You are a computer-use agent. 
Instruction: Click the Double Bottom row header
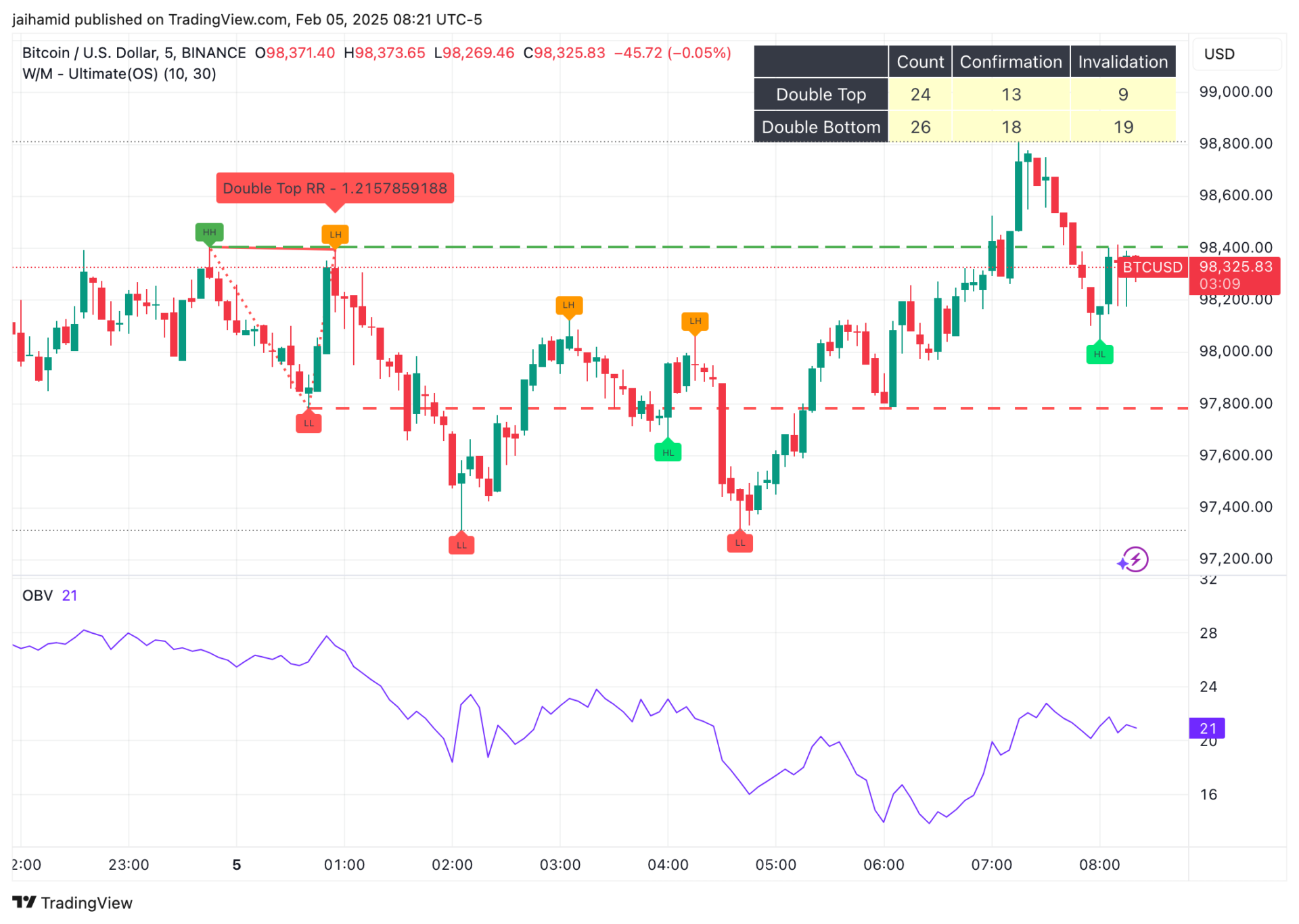pos(821,126)
